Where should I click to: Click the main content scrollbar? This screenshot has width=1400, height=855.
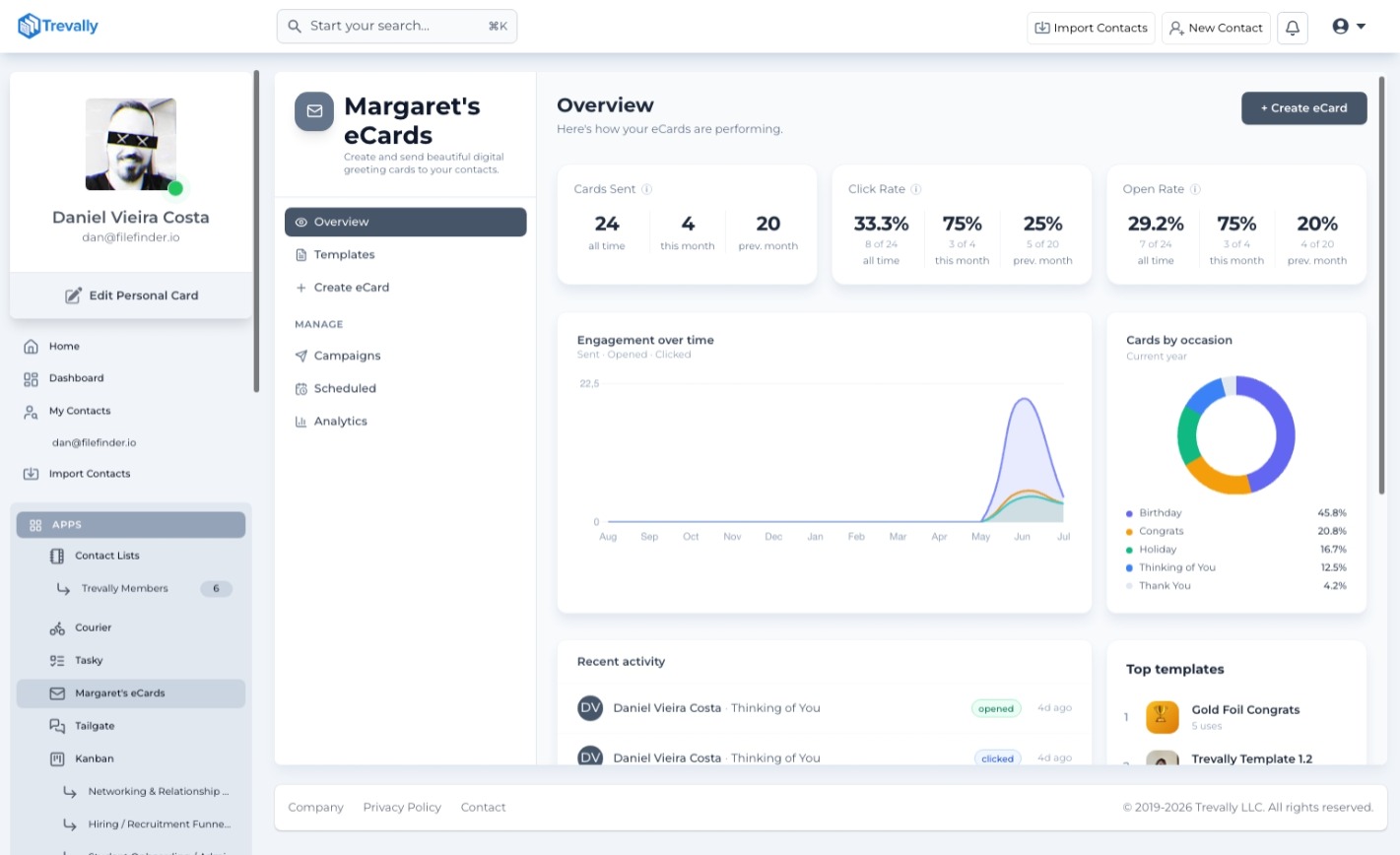click(1383, 286)
